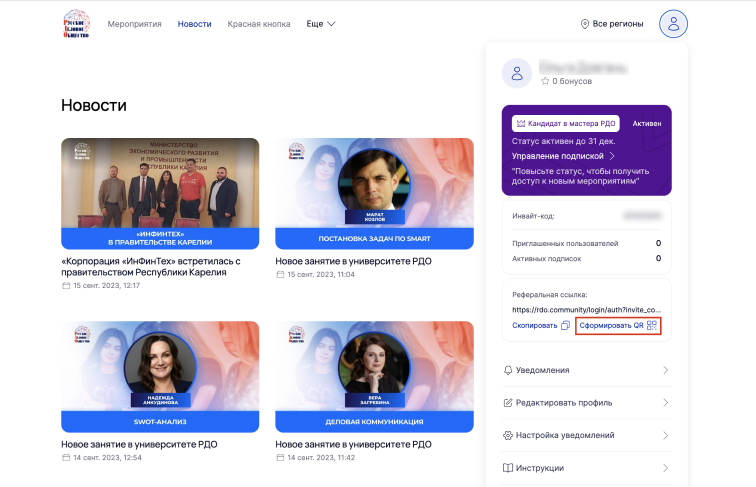This screenshot has height=487, width=756.
Task: Open the Мероприятия menu item
Action: click(x=135, y=23)
